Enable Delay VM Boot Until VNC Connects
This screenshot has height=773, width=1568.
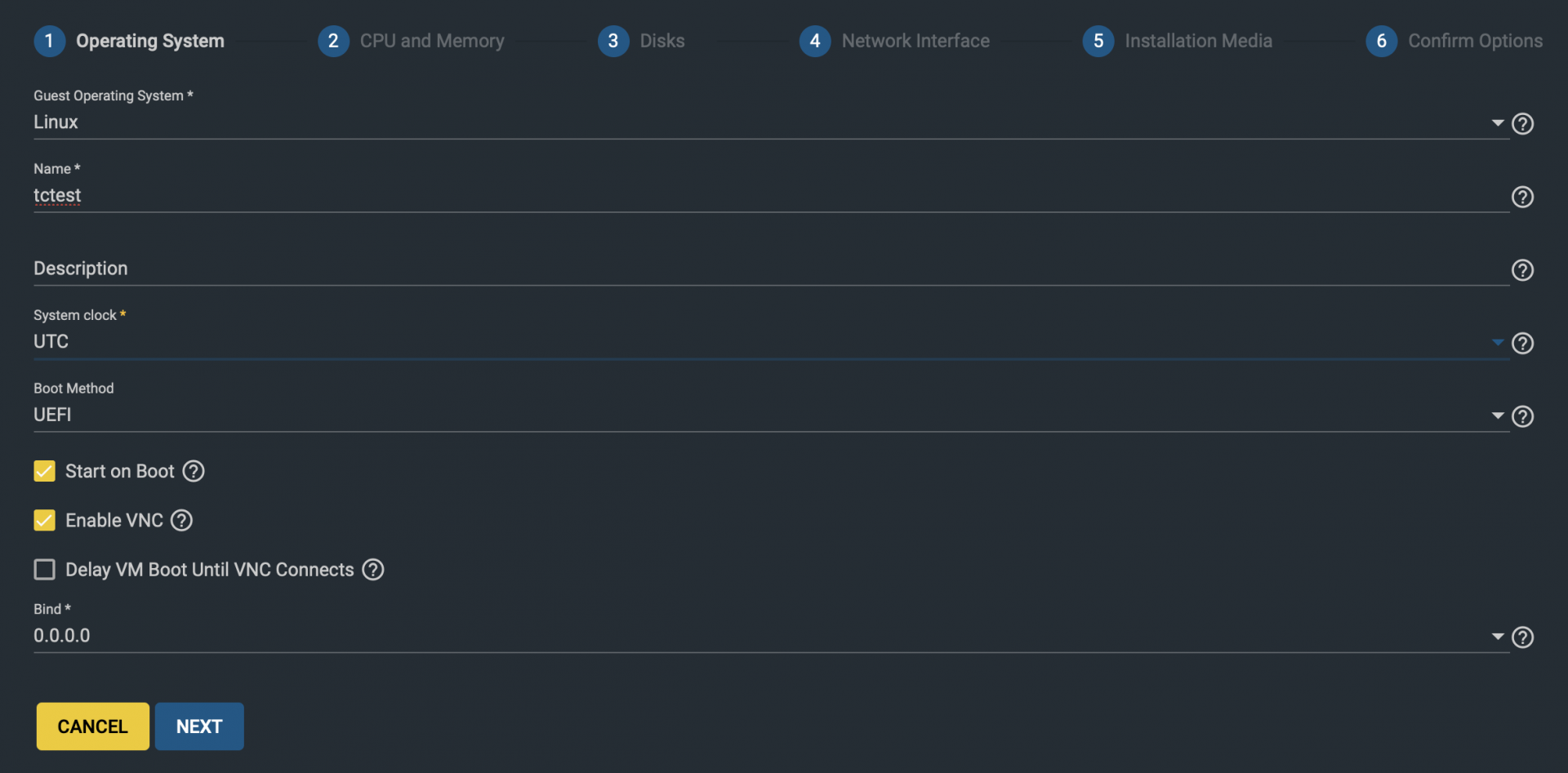44,569
